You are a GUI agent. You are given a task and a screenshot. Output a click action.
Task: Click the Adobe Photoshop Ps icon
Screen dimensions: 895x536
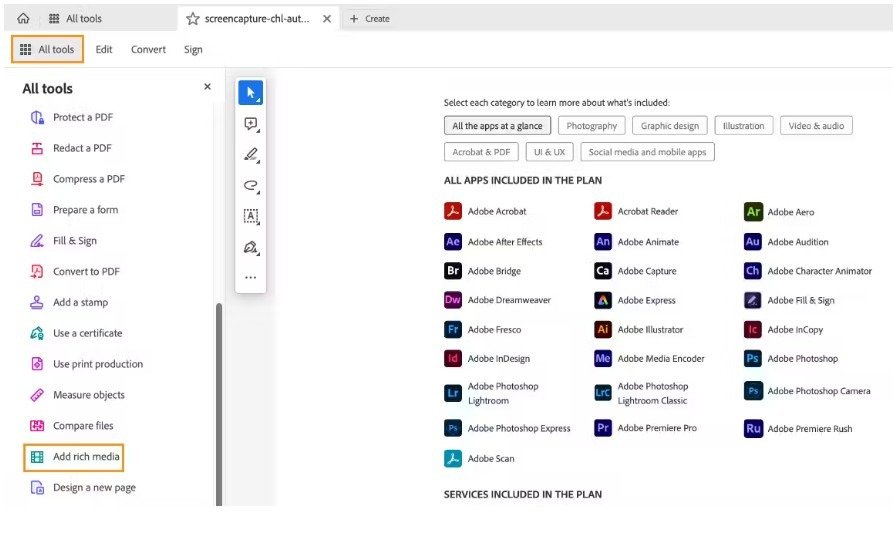[x=753, y=358]
